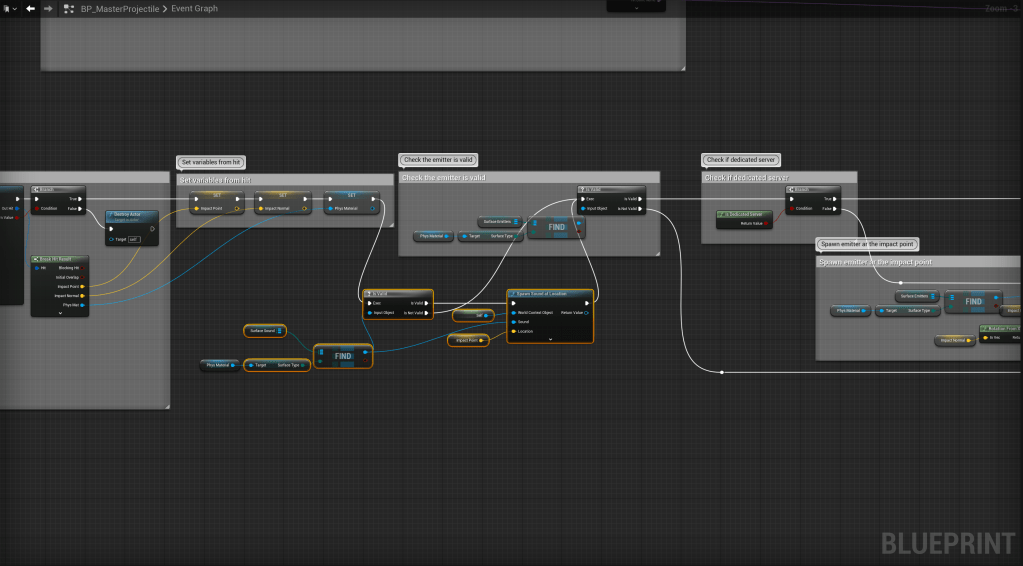This screenshot has height=566, width=1023.
Task: Expand the collapsed node at top center
Action: coord(636,7)
